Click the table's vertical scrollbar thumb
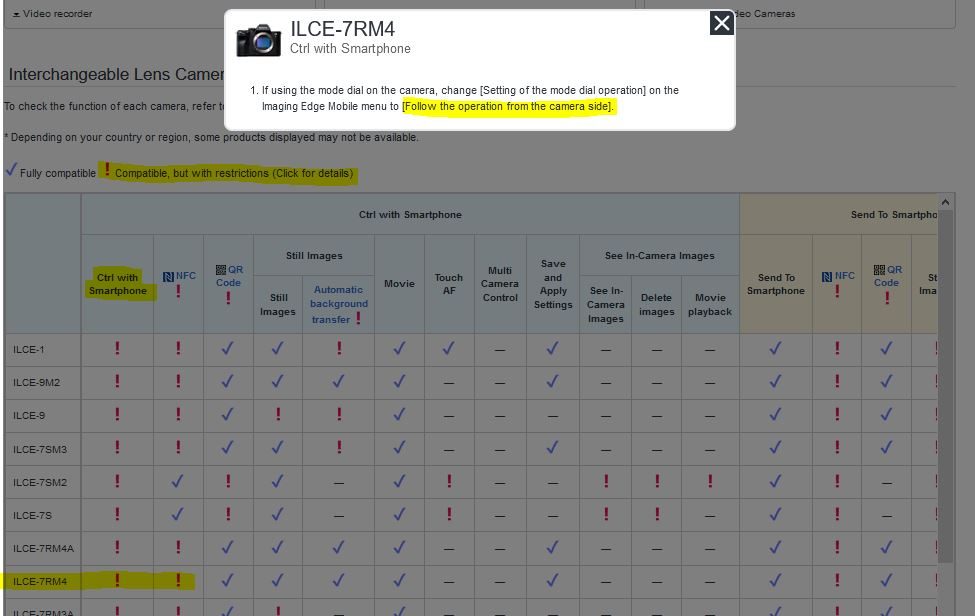Screen dimensions: 975x616 pos(945,387)
